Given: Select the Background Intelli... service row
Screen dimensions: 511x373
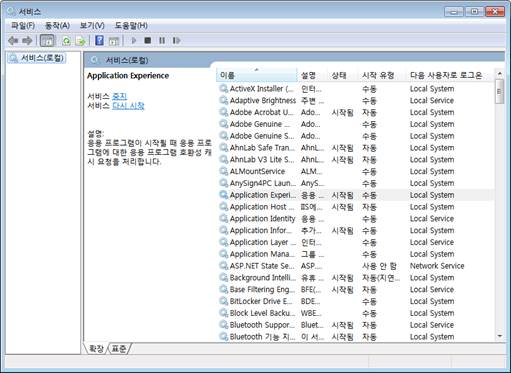Looking at the screenshot, I should point(355,278).
